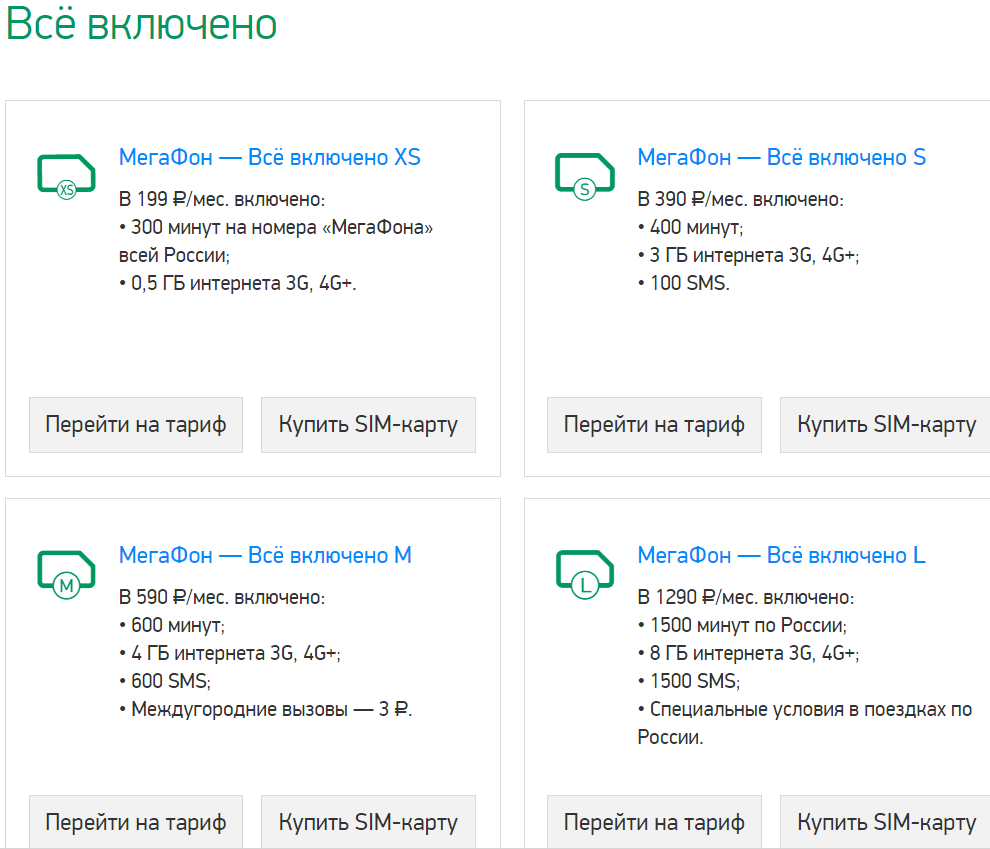The height and width of the screenshot is (849, 990).
Task: Click Перейти на тариф for M plan
Action: pos(136,822)
